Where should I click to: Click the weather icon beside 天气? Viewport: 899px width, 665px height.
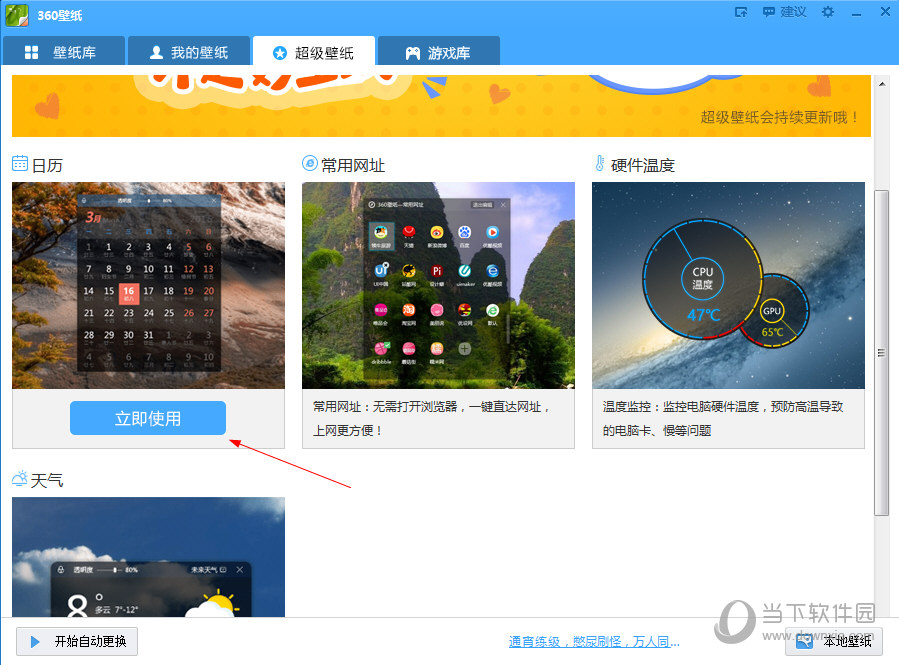[x=20, y=480]
